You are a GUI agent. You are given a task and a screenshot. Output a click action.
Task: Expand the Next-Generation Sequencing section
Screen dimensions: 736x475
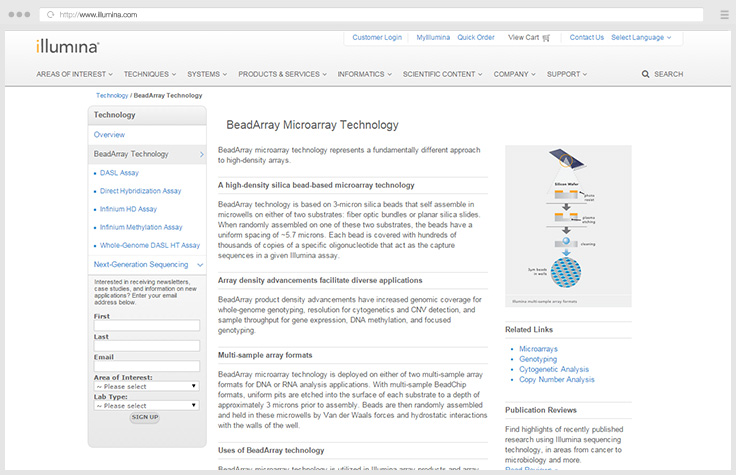201,265
